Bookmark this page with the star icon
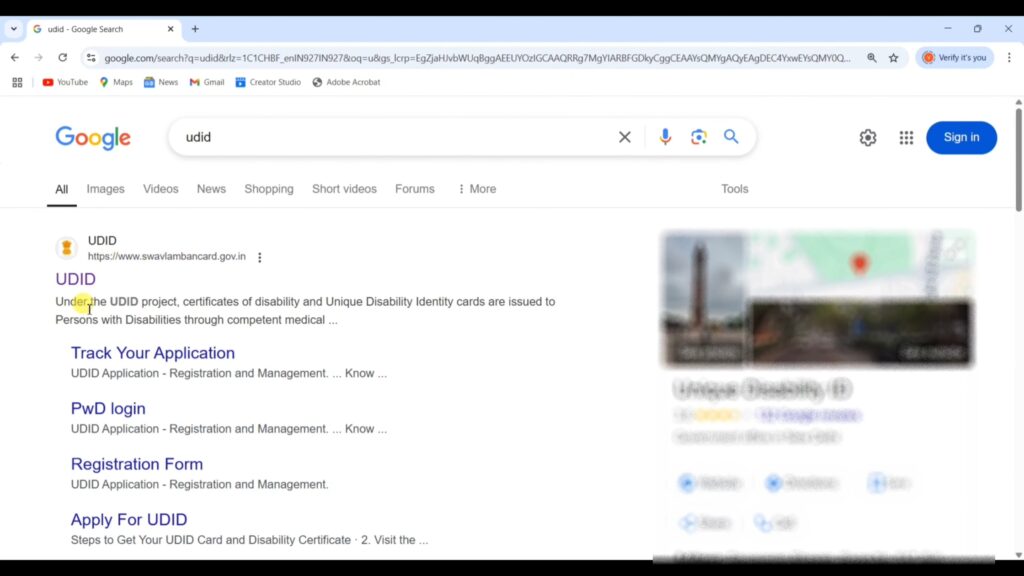Screen dimensions: 1024x576 tap(893, 57)
